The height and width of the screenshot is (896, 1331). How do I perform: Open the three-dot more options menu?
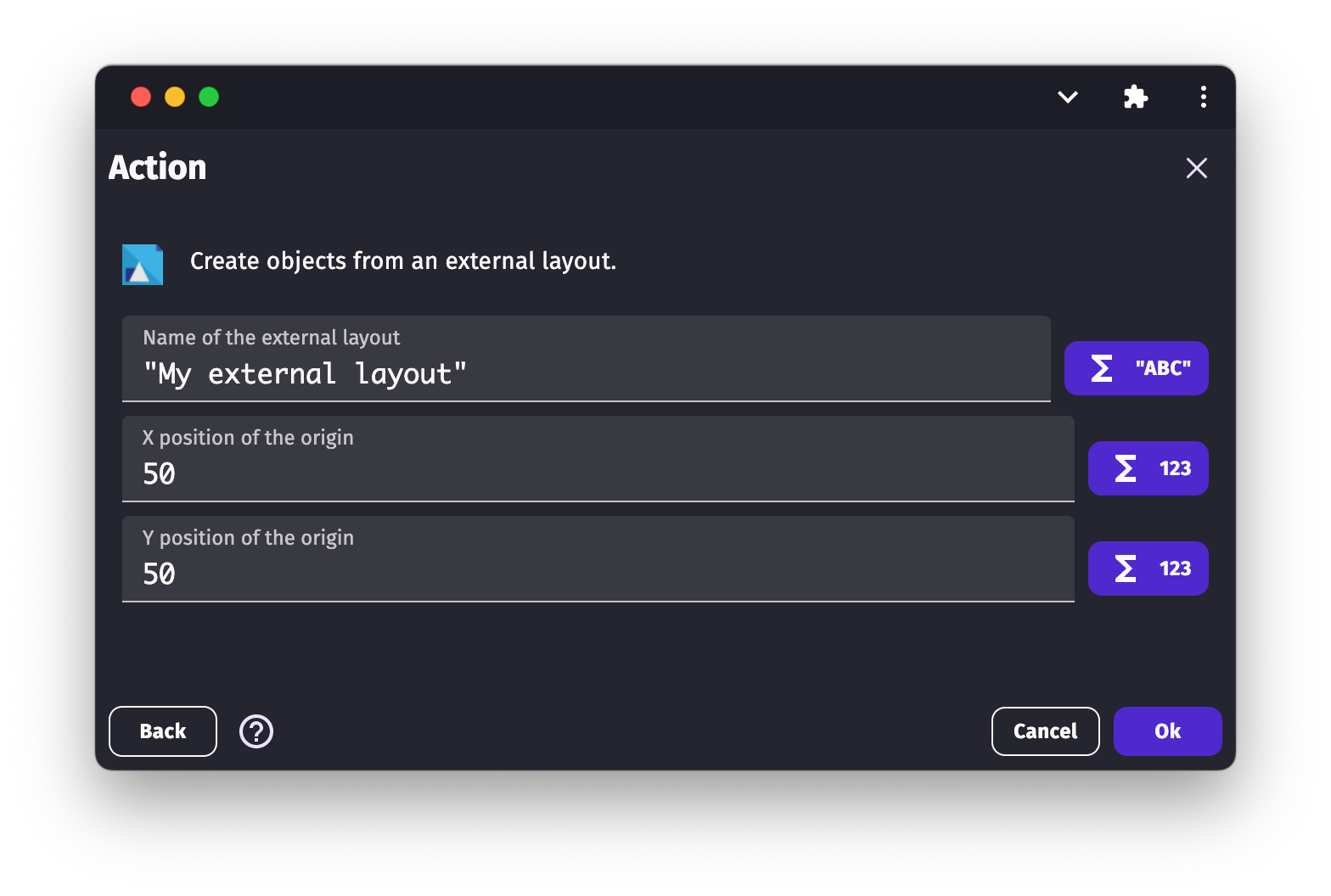(1204, 97)
